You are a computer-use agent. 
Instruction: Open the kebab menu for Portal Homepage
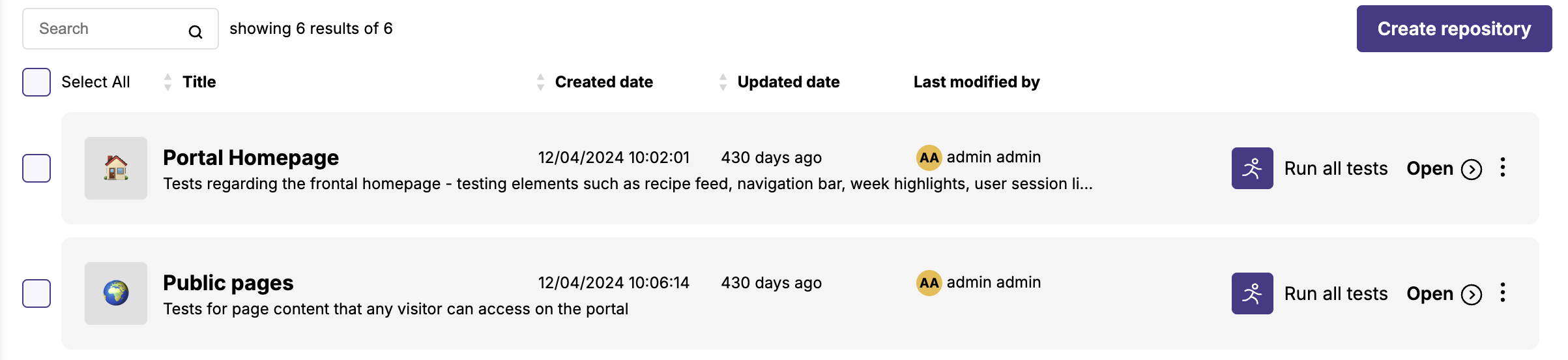tap(1503, 168)
